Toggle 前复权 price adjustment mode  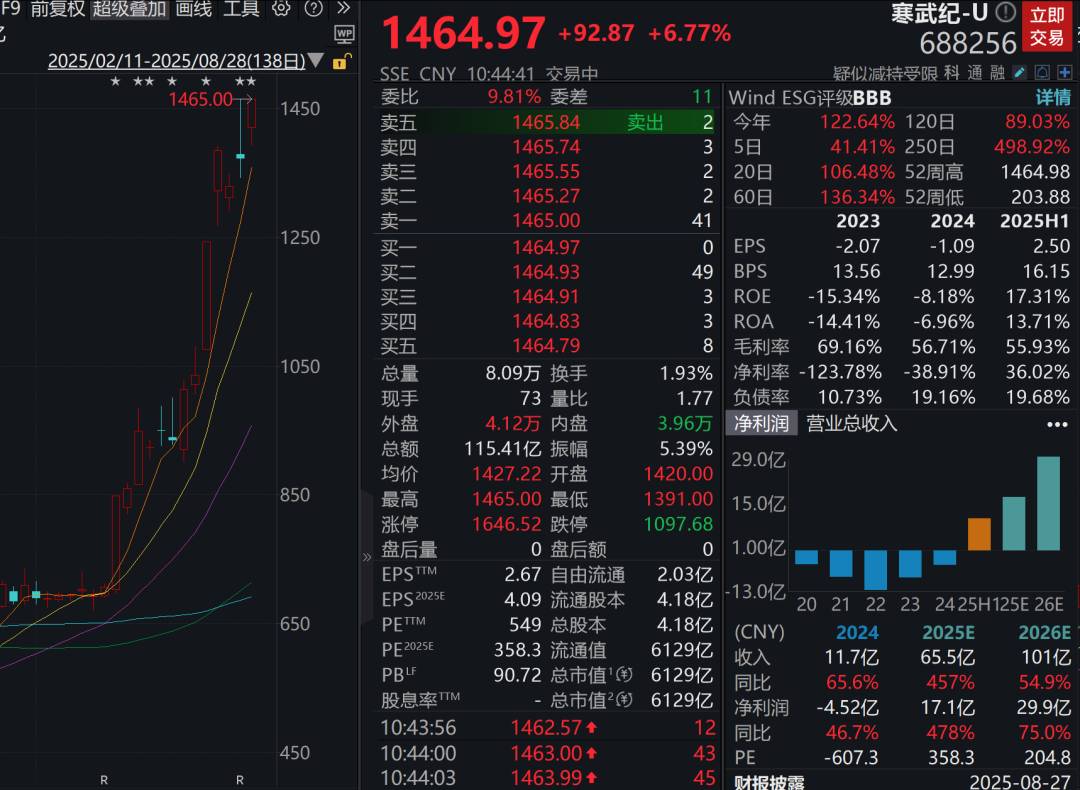58,9
